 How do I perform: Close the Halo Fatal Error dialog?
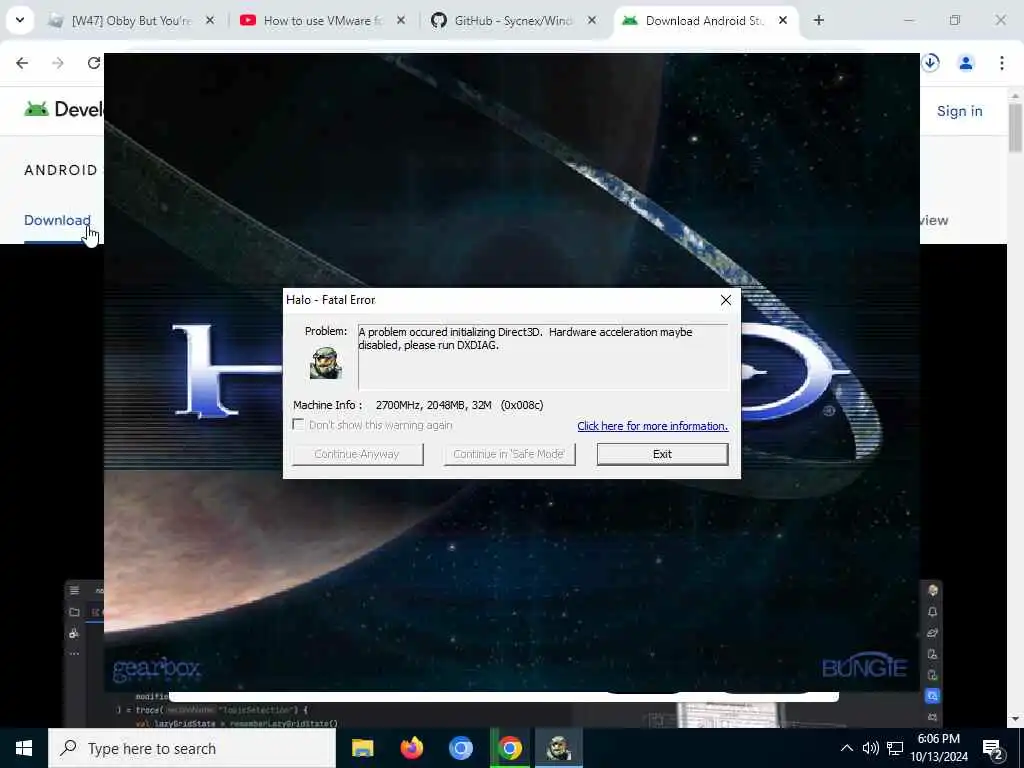point(726,300)
